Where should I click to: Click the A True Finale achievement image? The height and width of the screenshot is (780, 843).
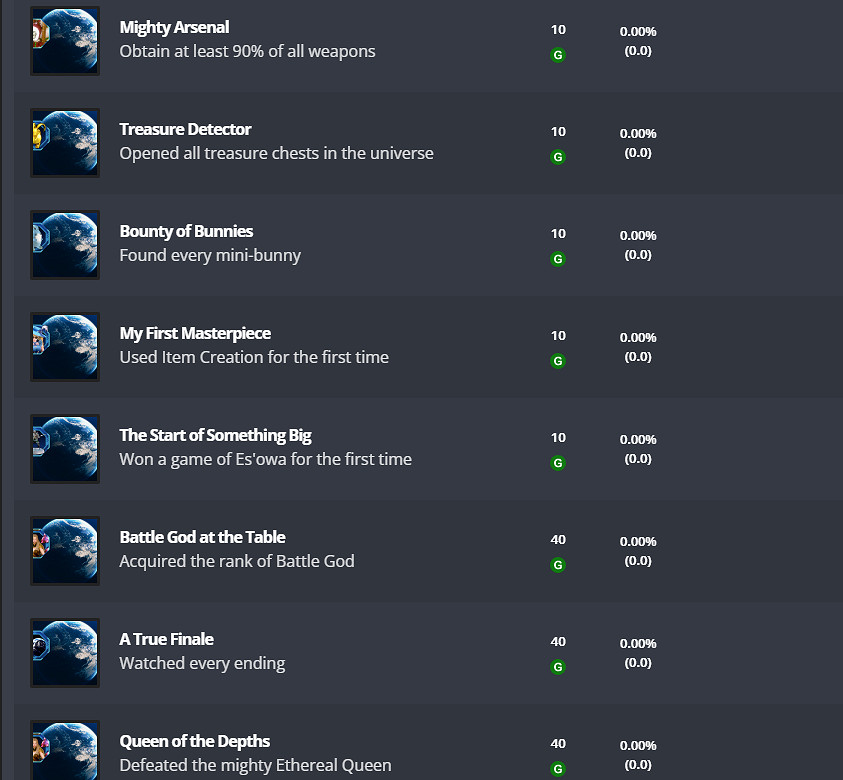(65, 653)
